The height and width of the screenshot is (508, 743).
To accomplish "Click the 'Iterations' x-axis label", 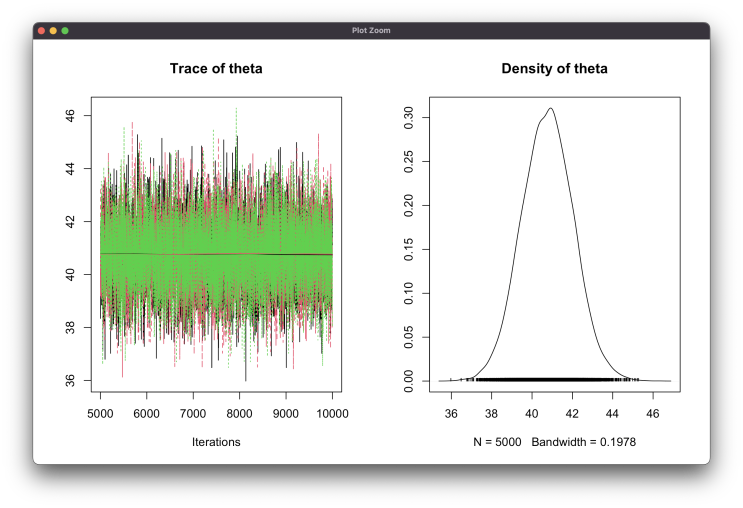I will point(216,441).
